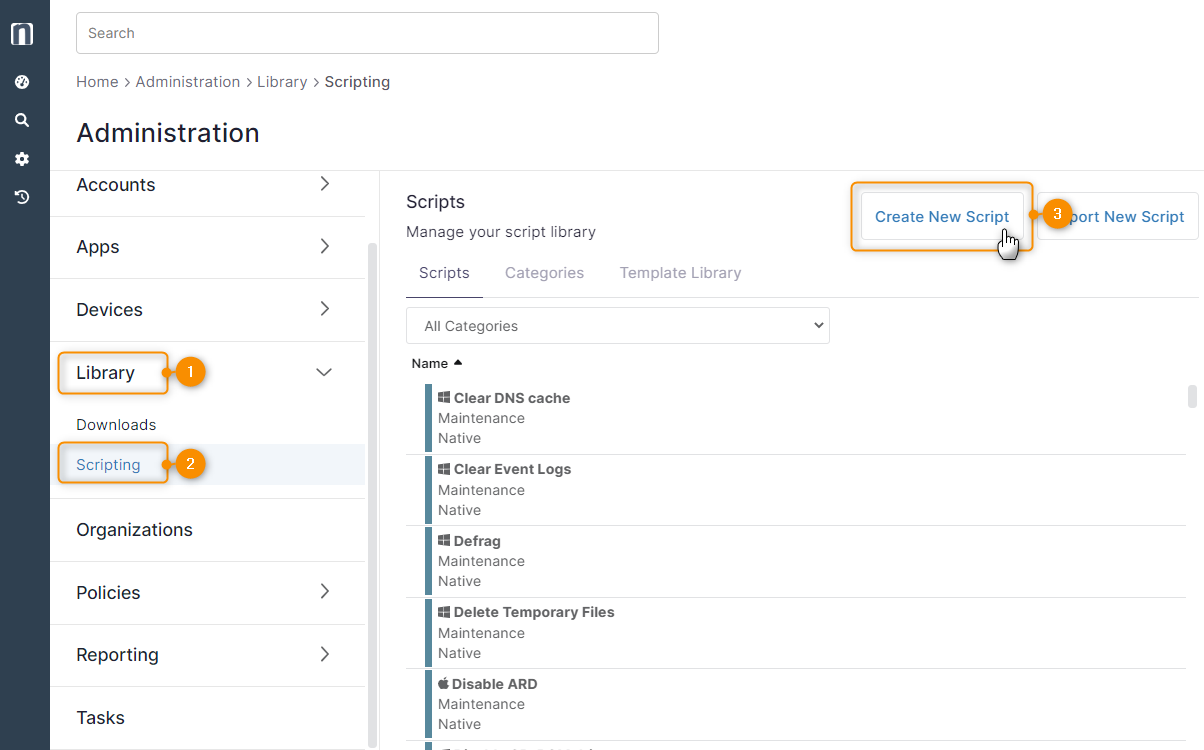Click Administration in the breadcrumb
1204x750 pixels.
click(x=188, y=82)
